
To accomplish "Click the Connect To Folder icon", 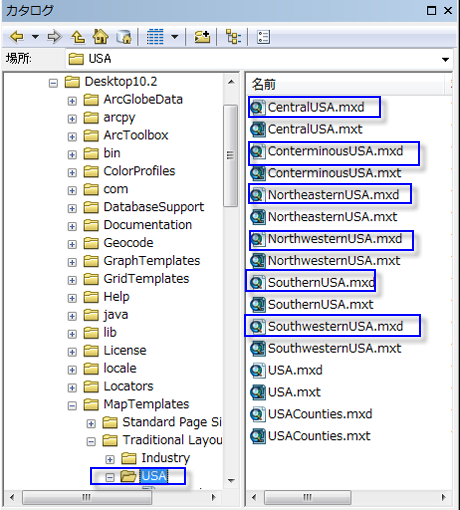I will click(202, 37).
